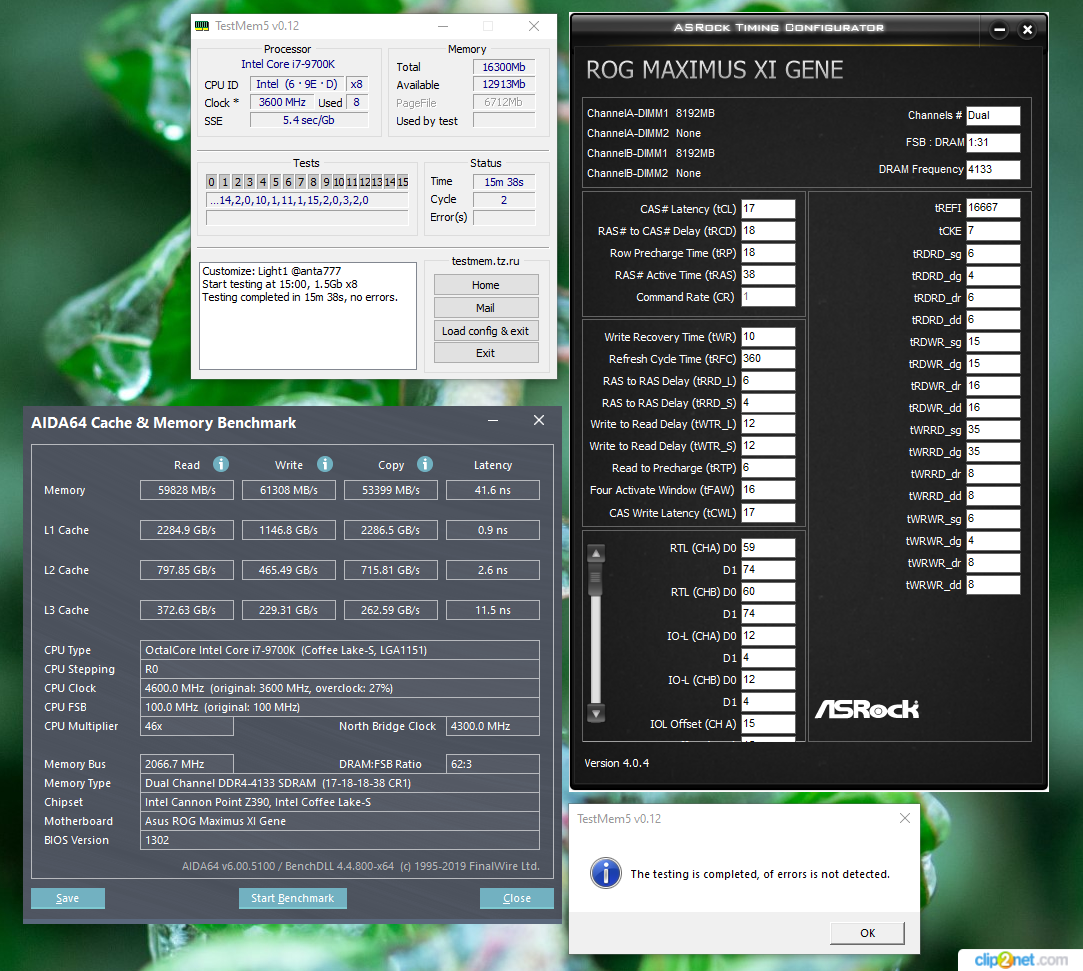Click the DRAM Frequency field showing 4133
This screenshot has width=1083, height=971.
coord(993,169)
